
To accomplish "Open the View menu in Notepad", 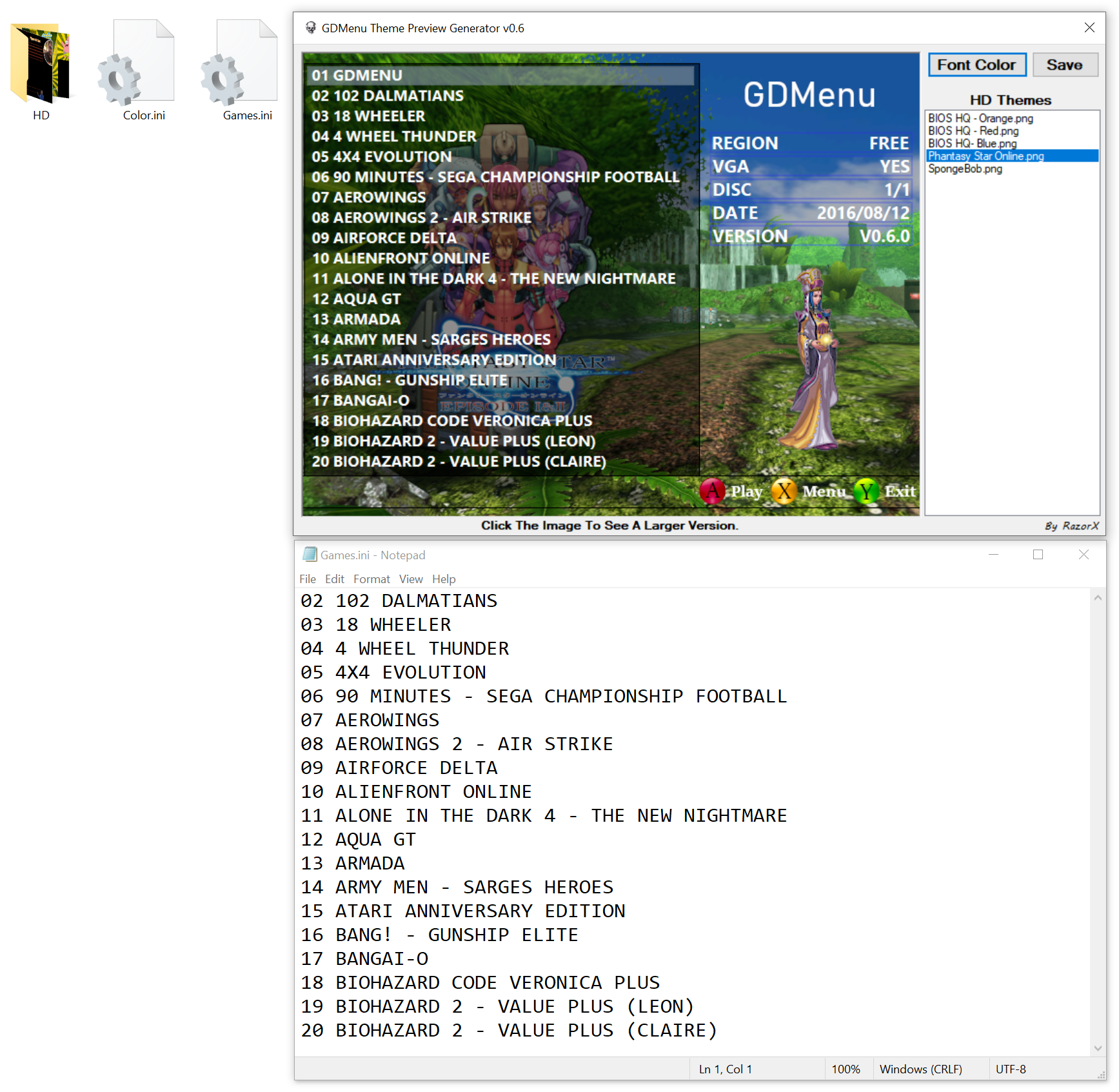I will 411,579.
